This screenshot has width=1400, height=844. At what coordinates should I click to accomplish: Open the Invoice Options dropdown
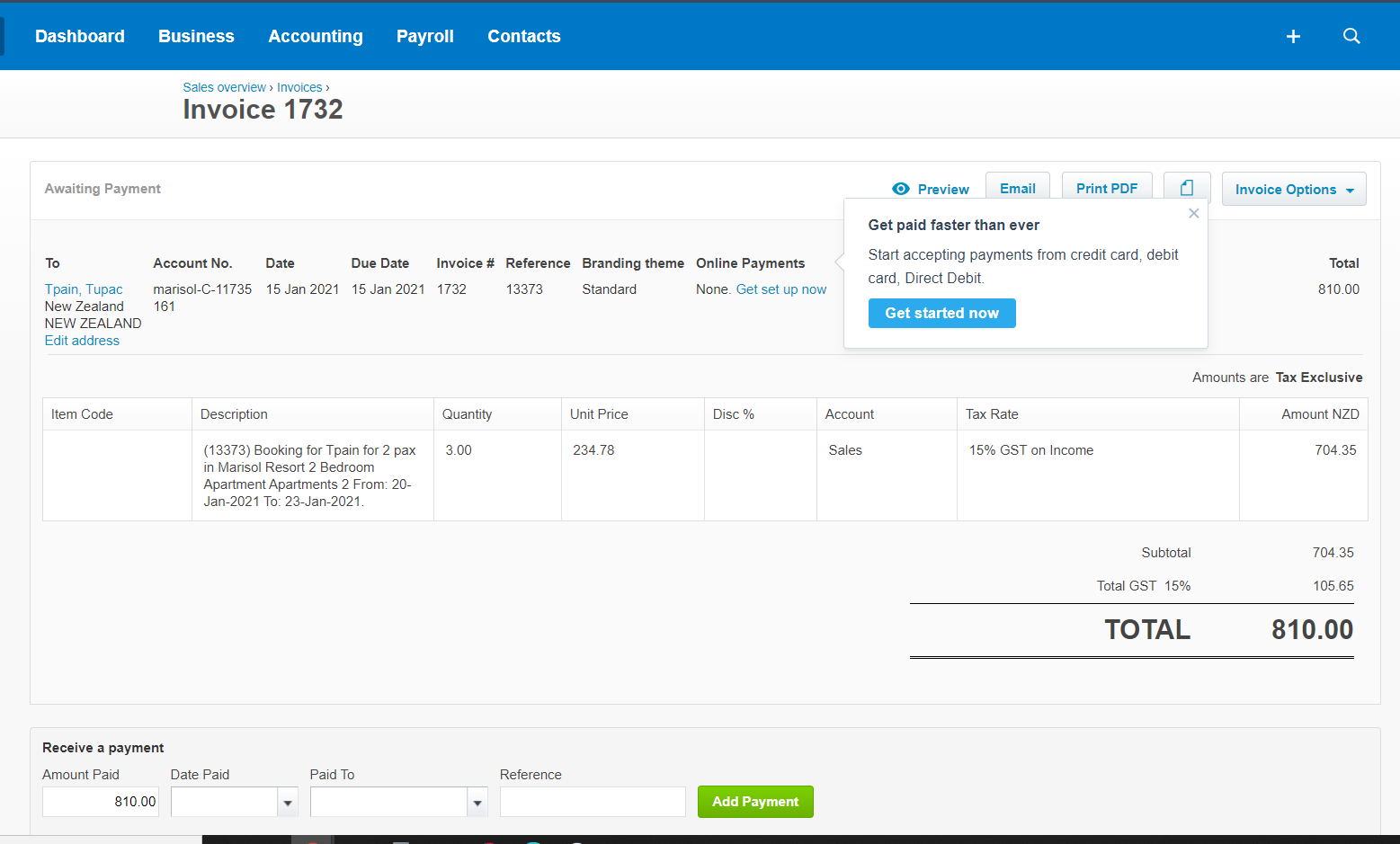click(1293, 189)
